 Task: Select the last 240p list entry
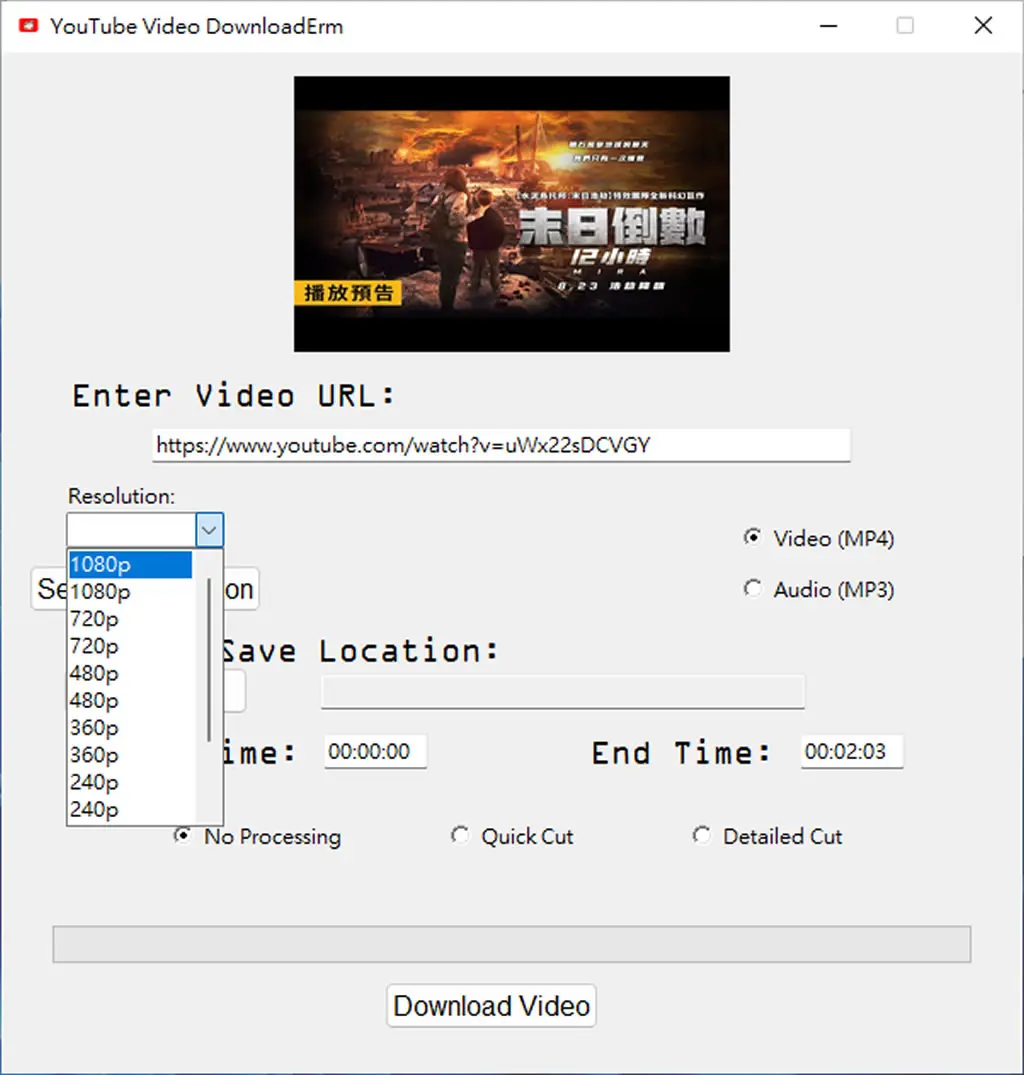tap(130, 809)
